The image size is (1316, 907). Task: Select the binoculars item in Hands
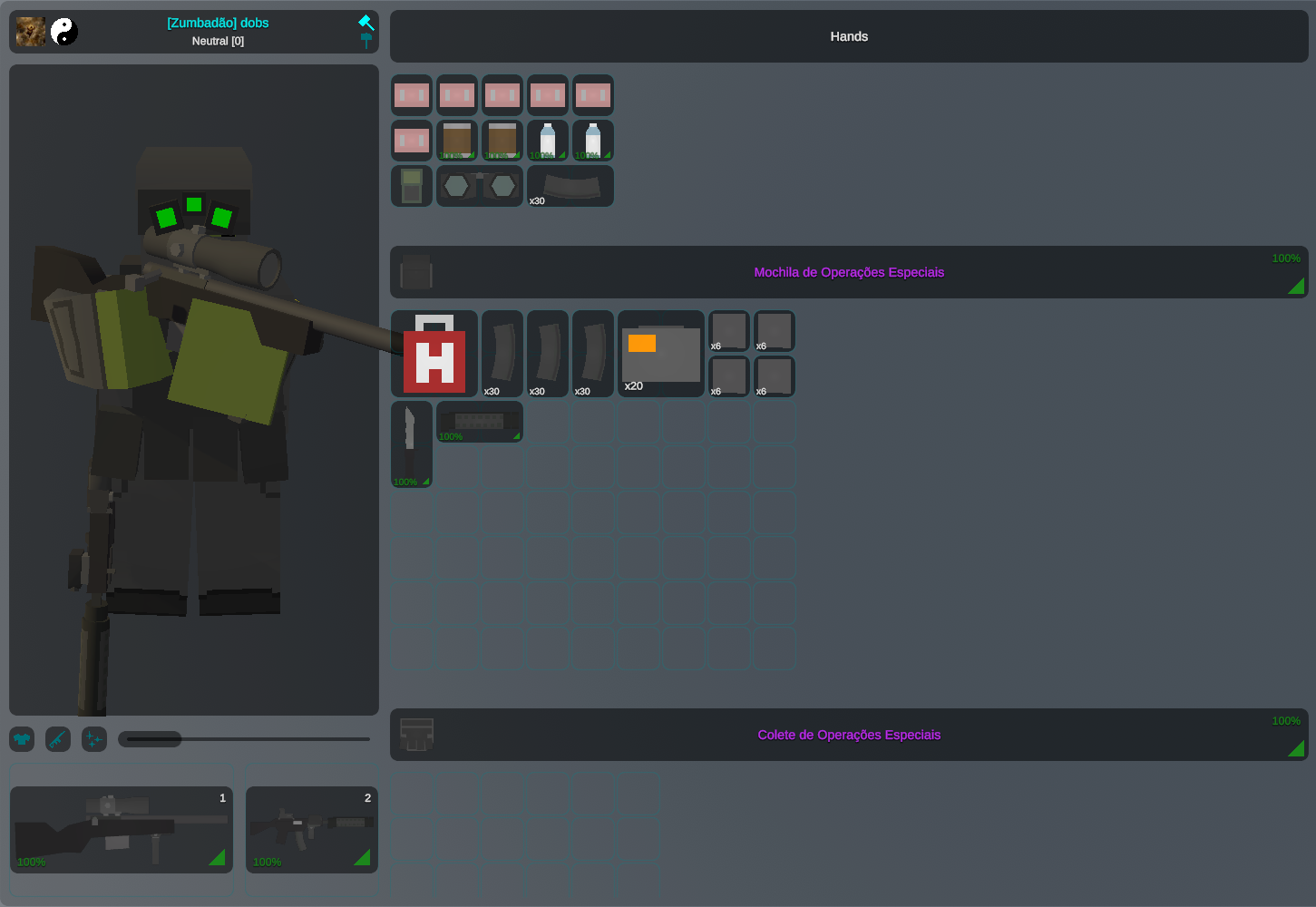(480, 186)
